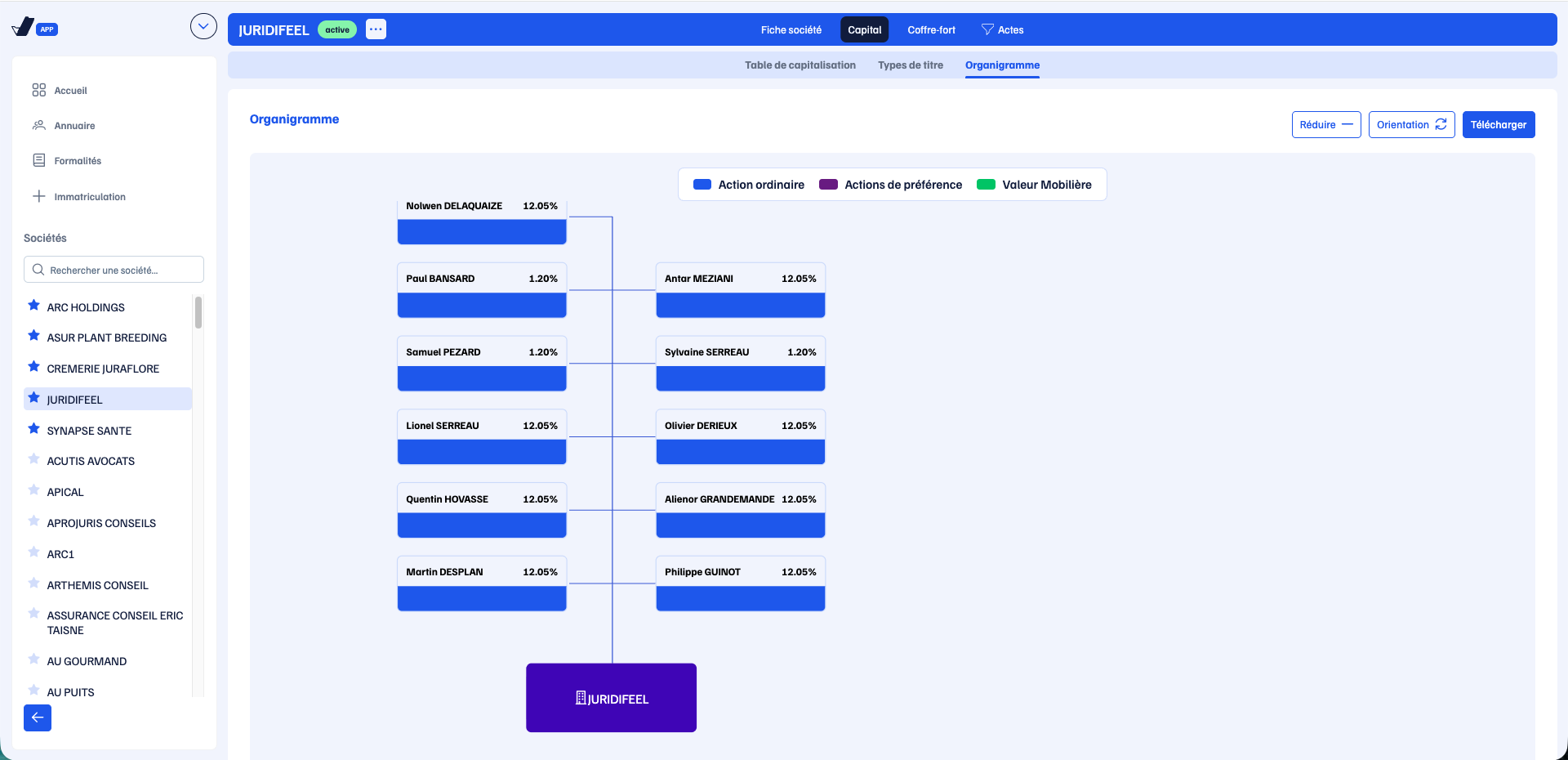
Task: Click the Accueil grid icon
Action: tap(38, 90)
